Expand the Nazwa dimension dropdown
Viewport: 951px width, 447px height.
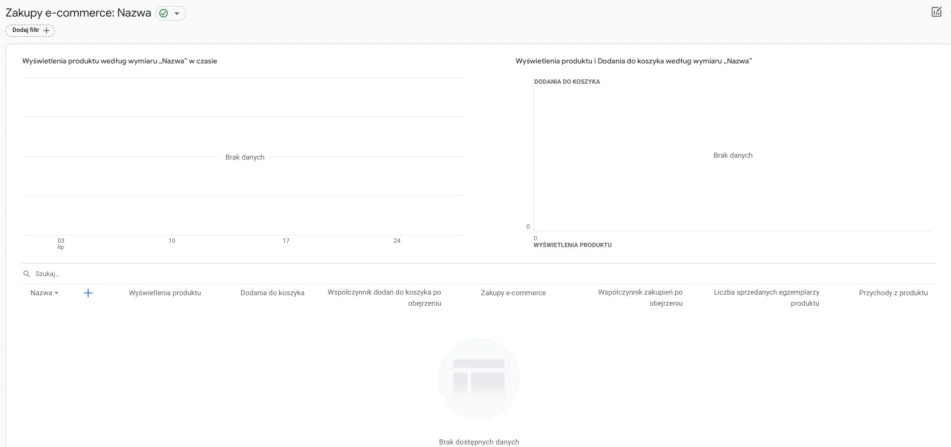[45, 293]
